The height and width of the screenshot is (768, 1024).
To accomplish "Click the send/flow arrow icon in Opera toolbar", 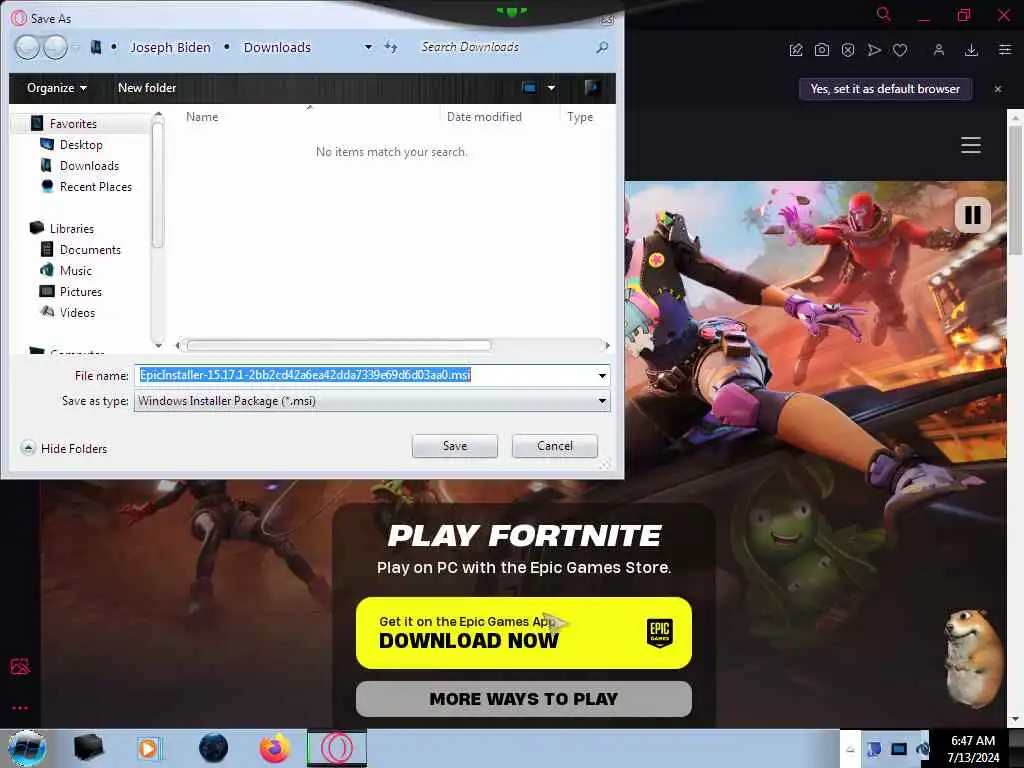I will pos(874,50).
